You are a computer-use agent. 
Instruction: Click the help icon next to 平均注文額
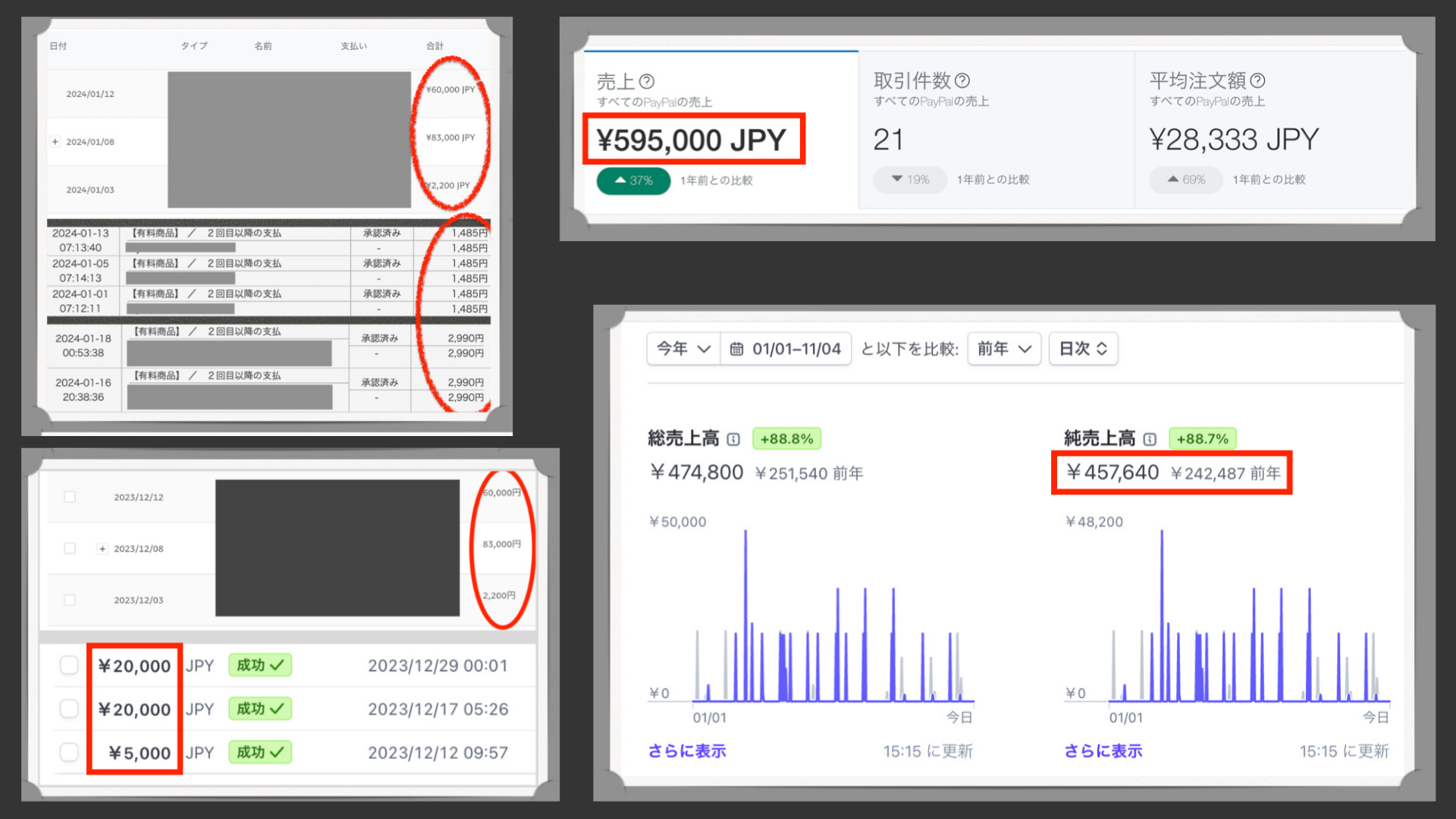1257,80
